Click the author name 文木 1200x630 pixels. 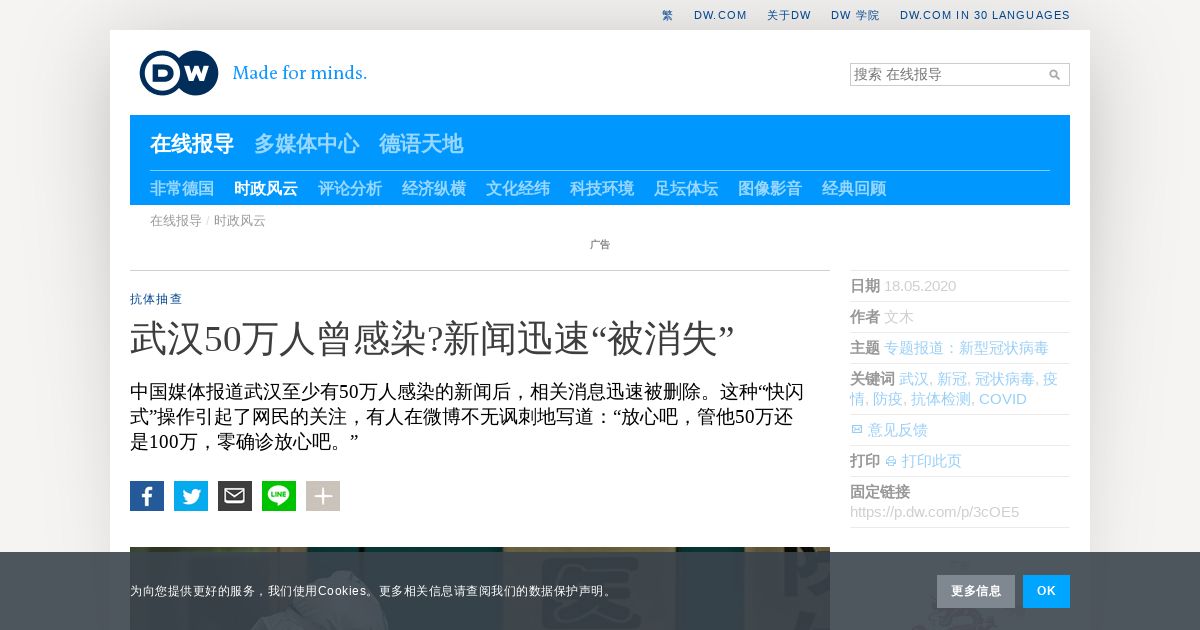pos(899,317)
